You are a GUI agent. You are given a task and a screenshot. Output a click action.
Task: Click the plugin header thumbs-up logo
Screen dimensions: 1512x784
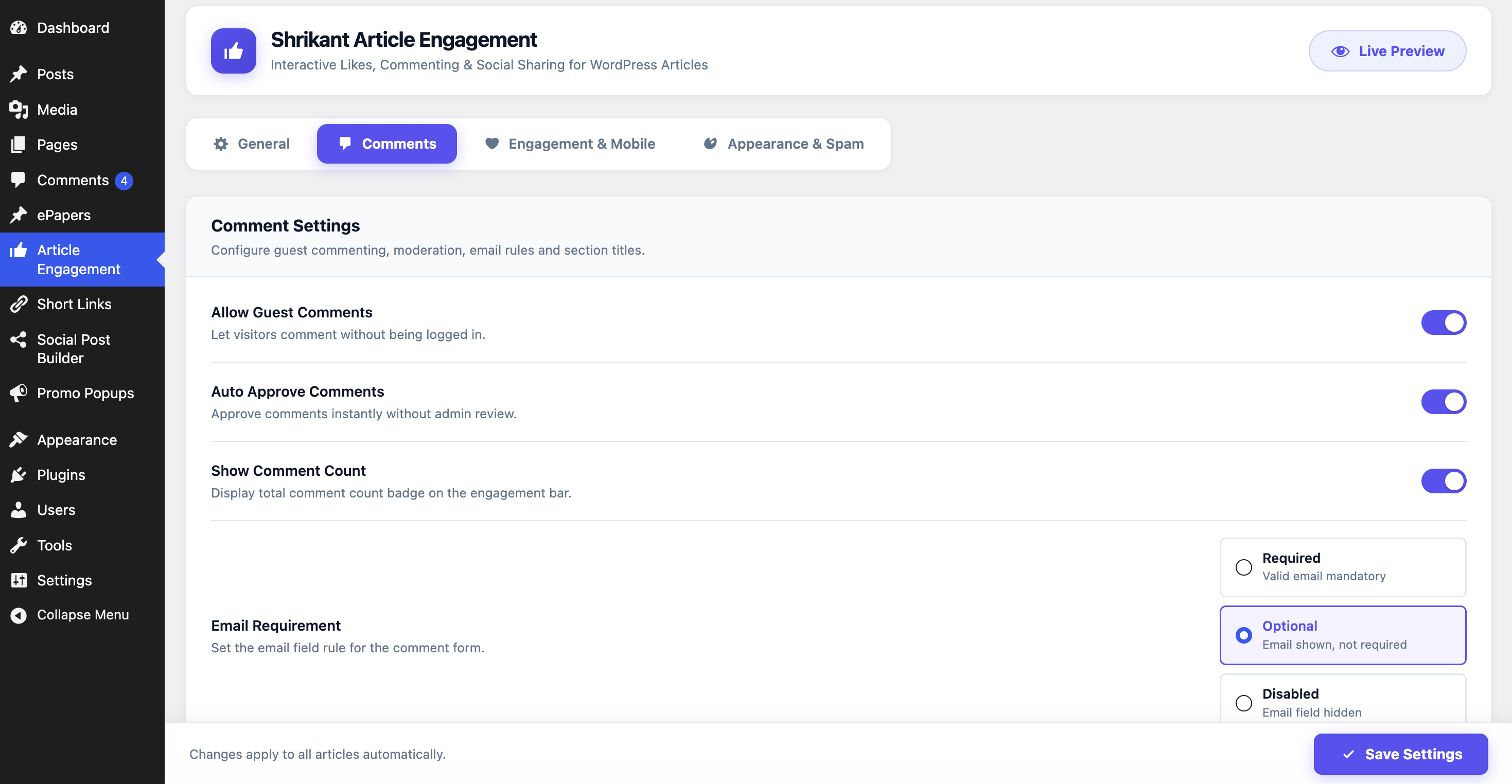coord(234,51)
